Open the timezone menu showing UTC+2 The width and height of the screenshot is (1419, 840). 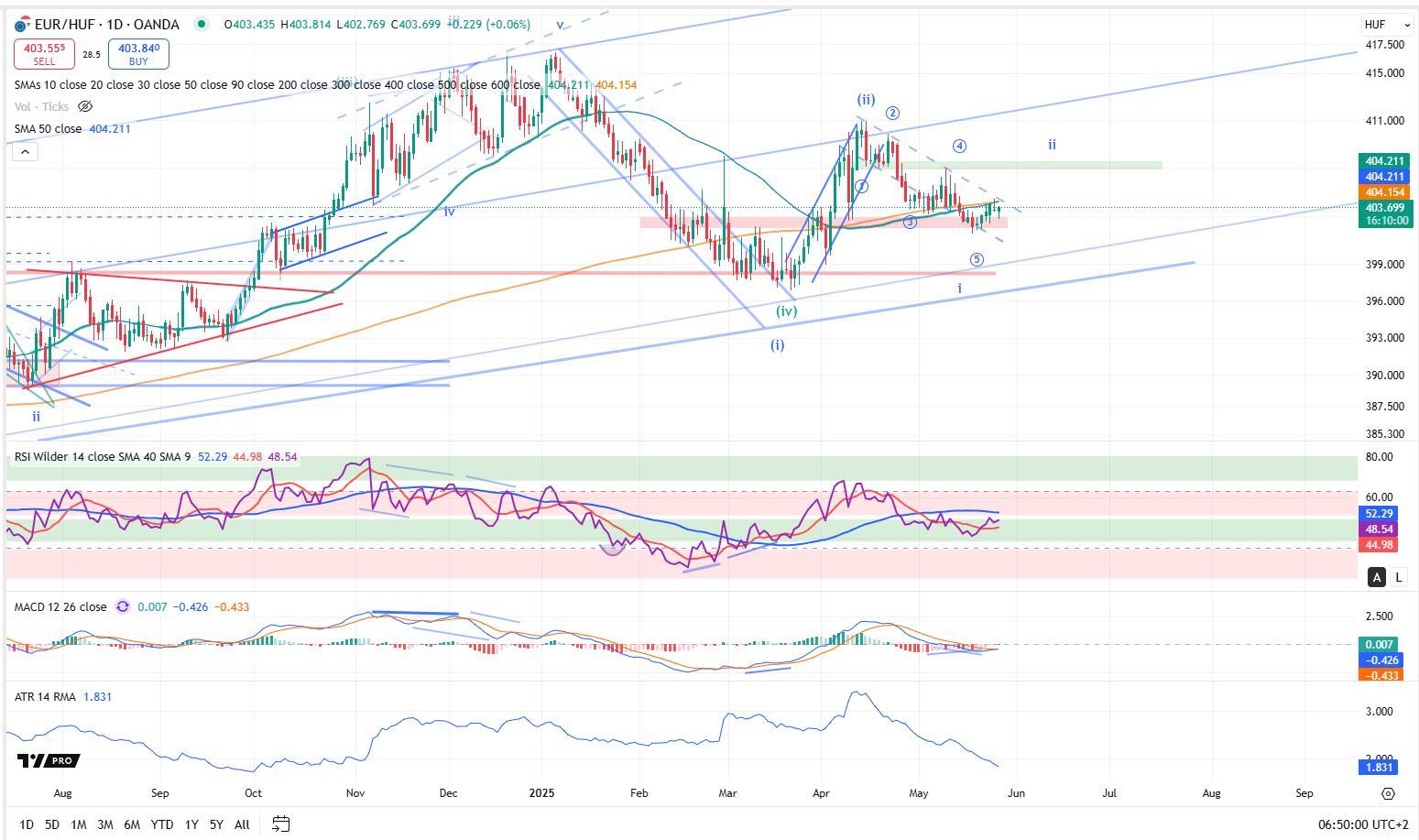(1367, 824)
